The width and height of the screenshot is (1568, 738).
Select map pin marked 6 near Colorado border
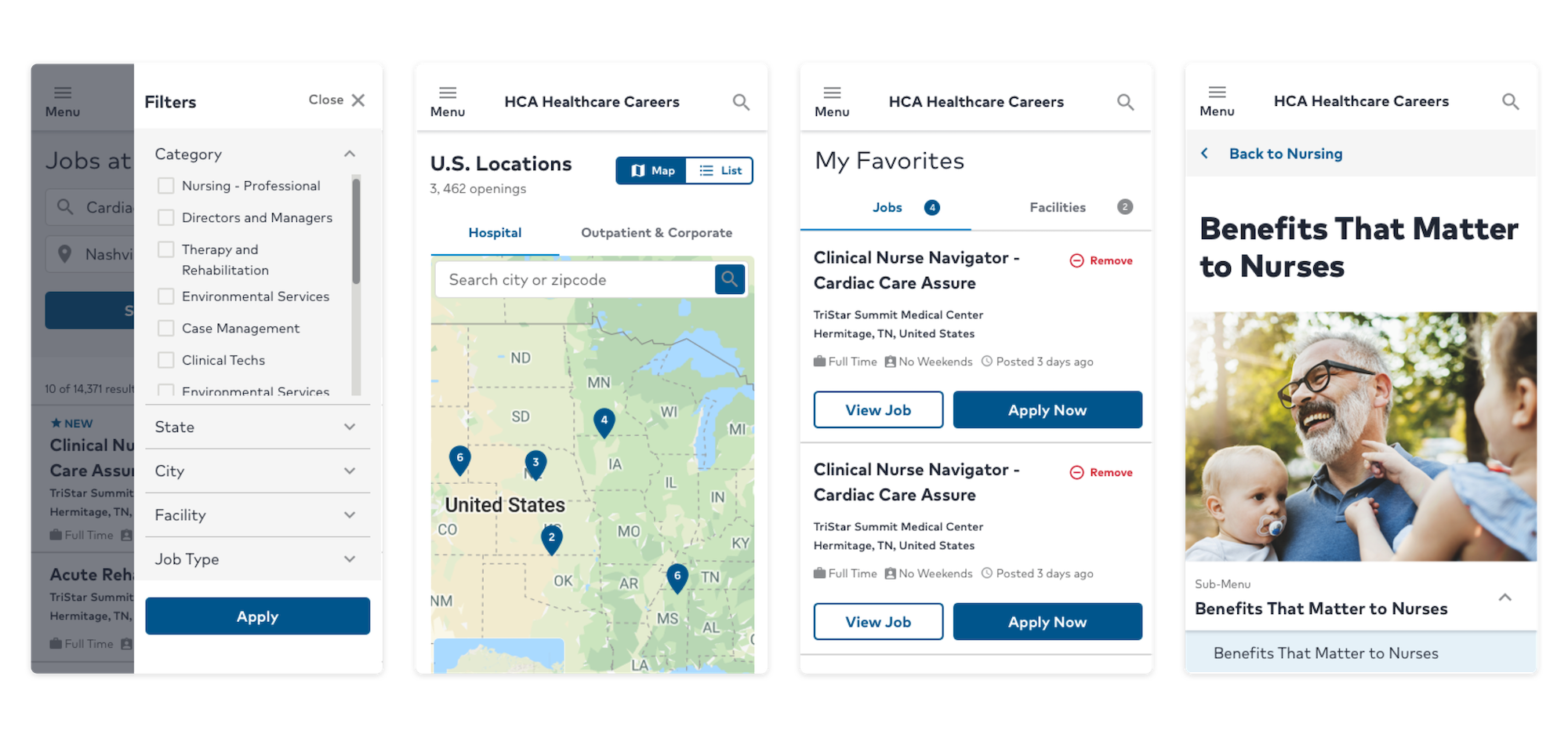click(x=460, y=460)
